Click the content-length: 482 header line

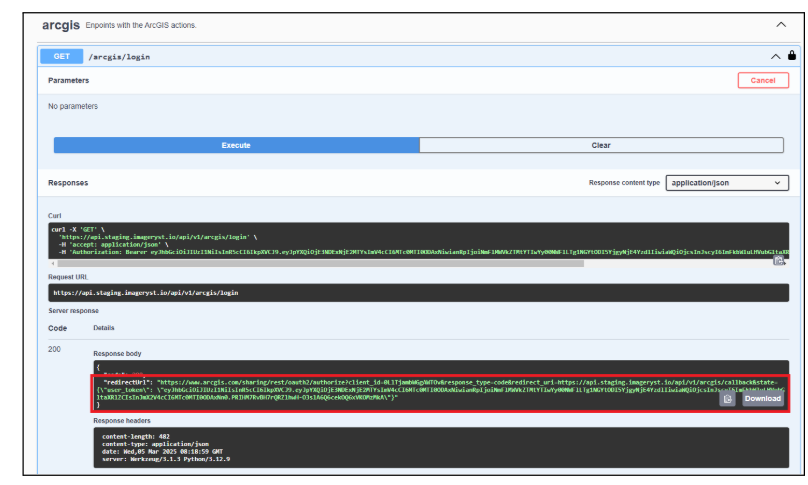tap(136, 437)
